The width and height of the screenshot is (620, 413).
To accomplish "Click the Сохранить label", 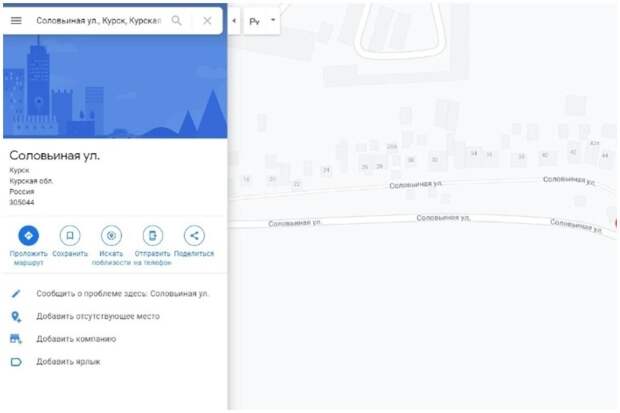I will (70, 254).
